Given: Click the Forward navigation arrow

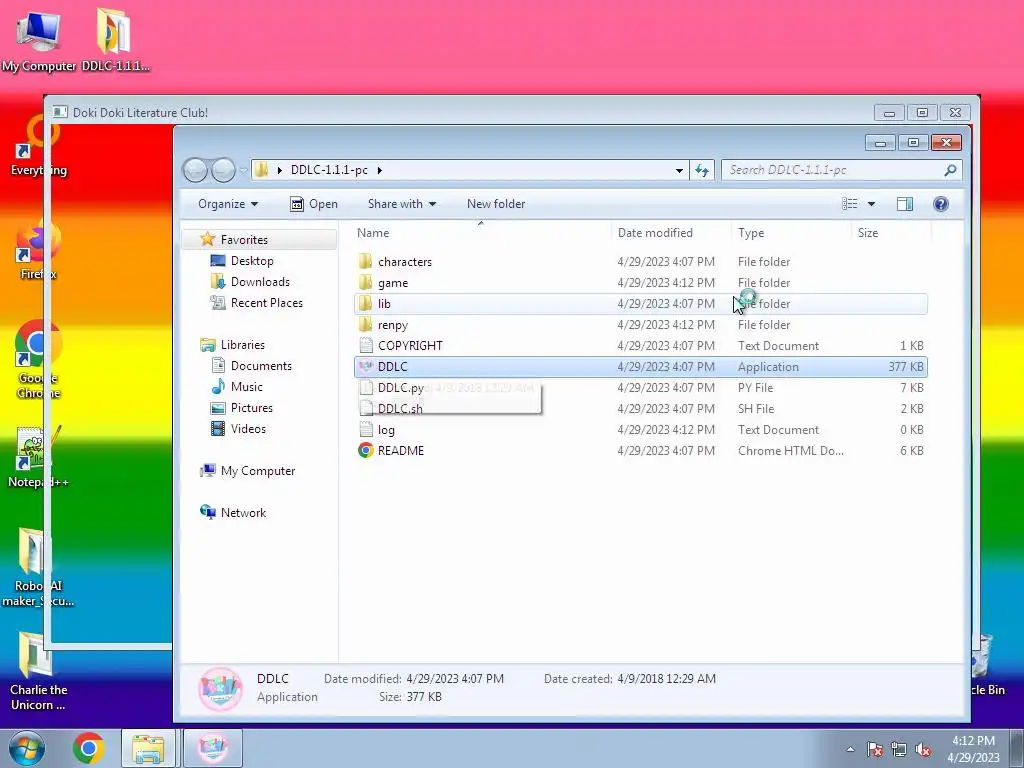Looking at the screenshot, I should coord(223,170).
